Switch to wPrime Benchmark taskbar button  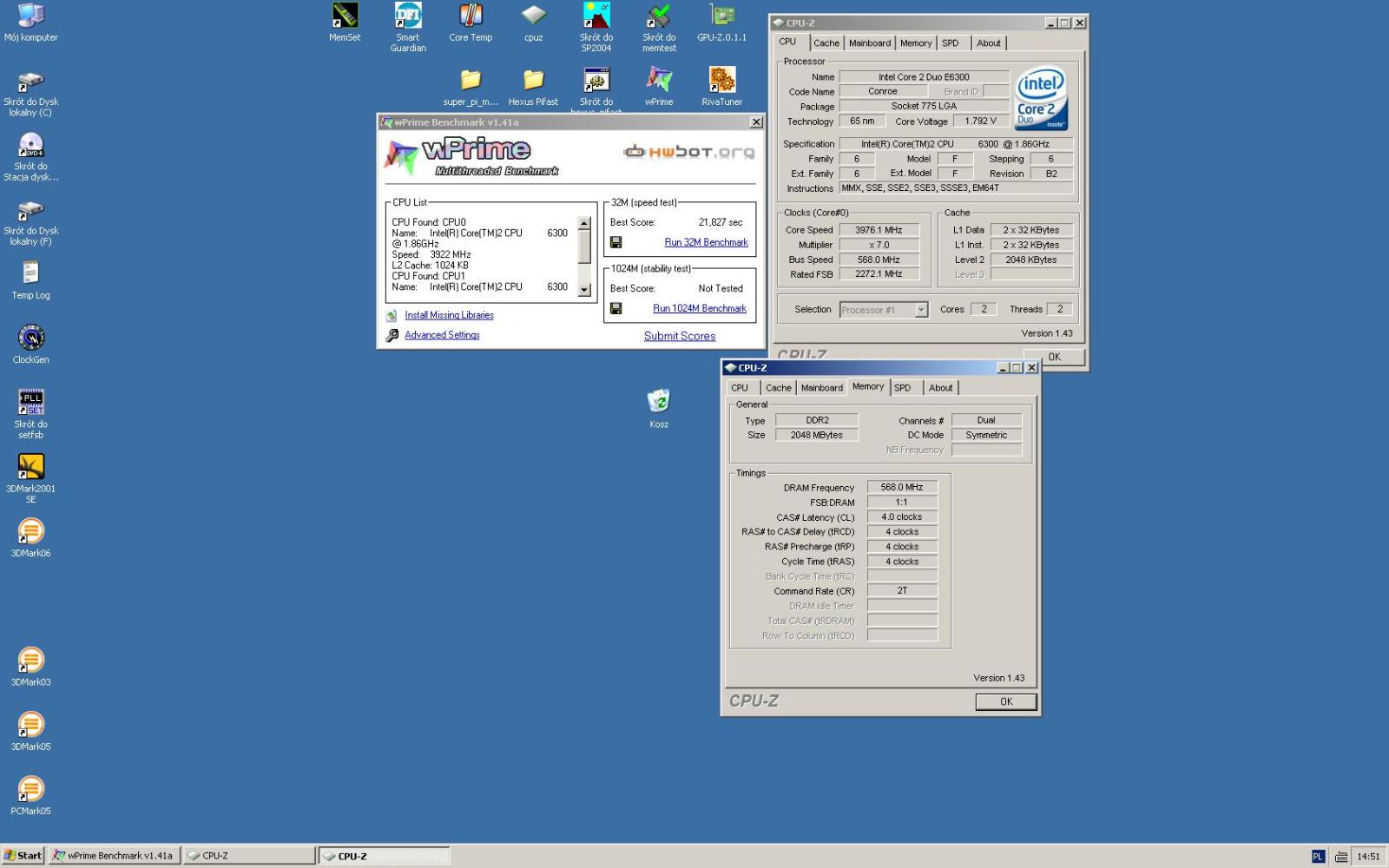pos(115,856)
